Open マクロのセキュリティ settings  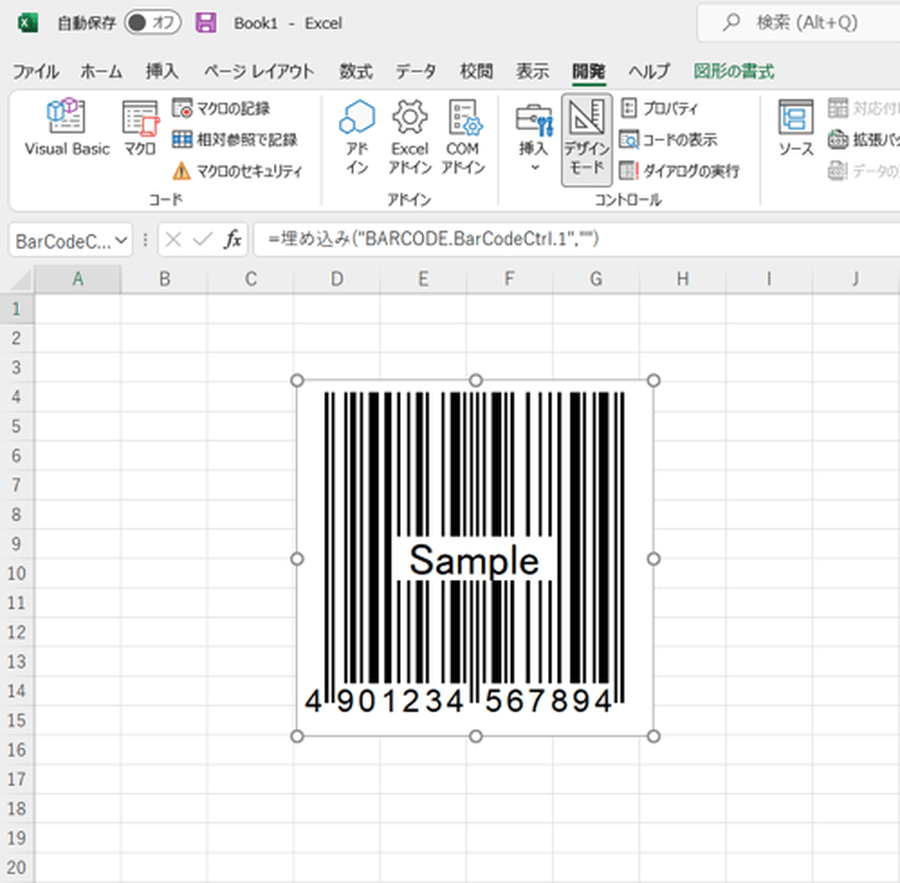(237, 171)
